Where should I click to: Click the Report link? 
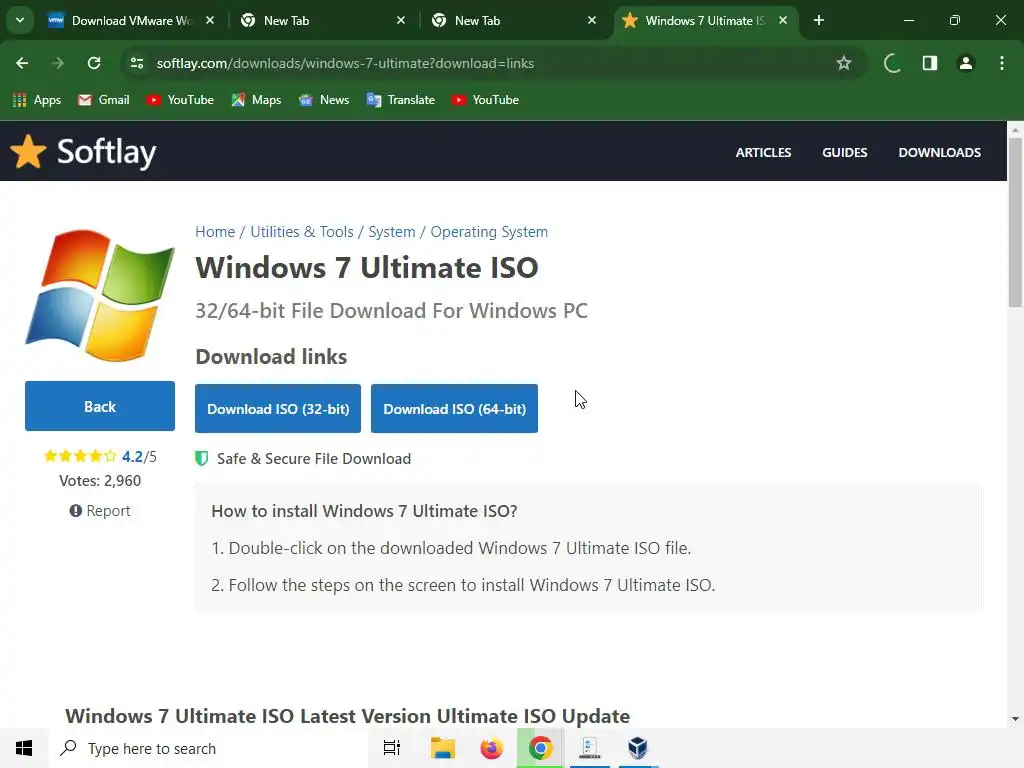coord(100,511)
